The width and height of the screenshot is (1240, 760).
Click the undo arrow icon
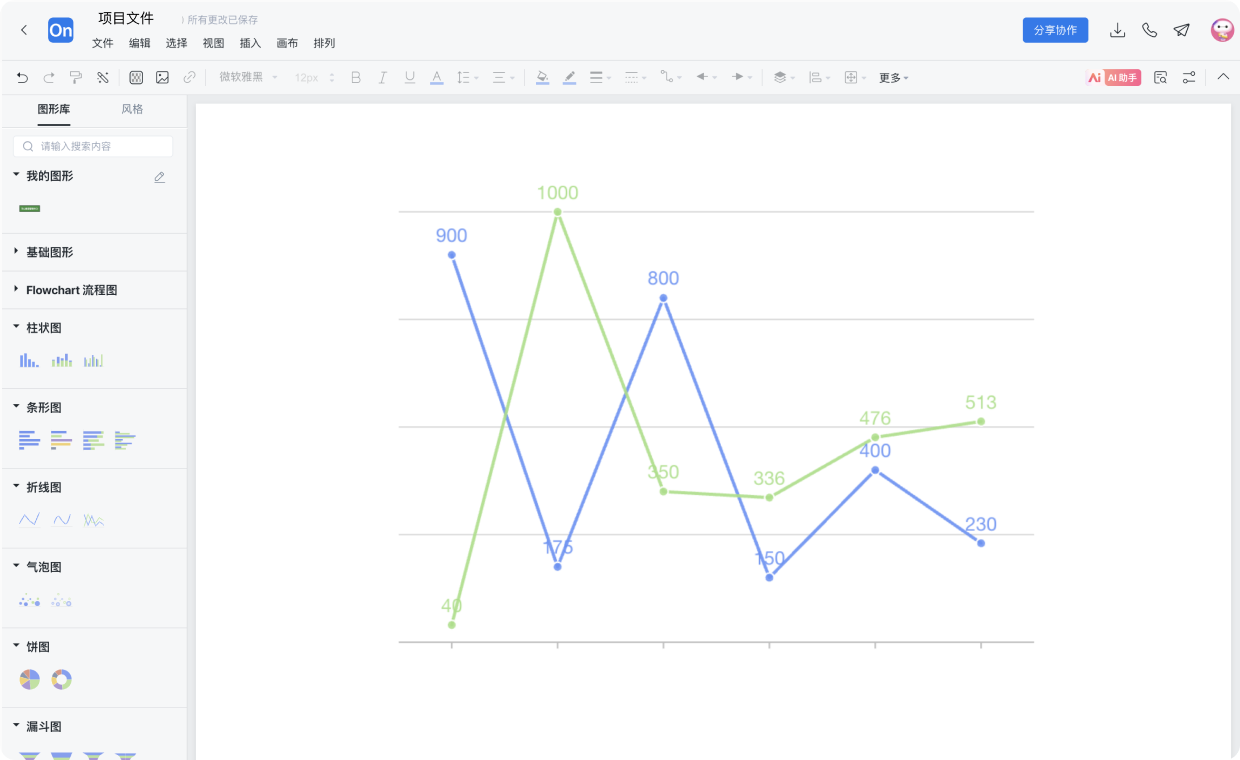[x=23, y=77]
